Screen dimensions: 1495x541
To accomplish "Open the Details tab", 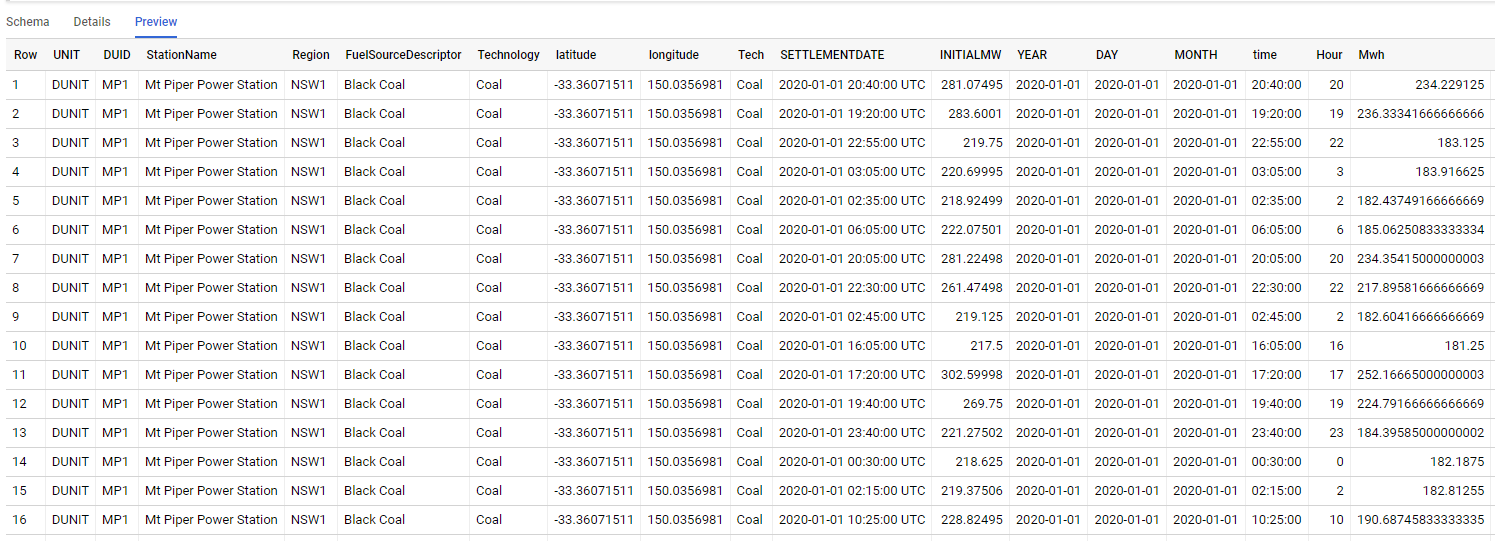I will pyautogui.click(x=92, y=21).
